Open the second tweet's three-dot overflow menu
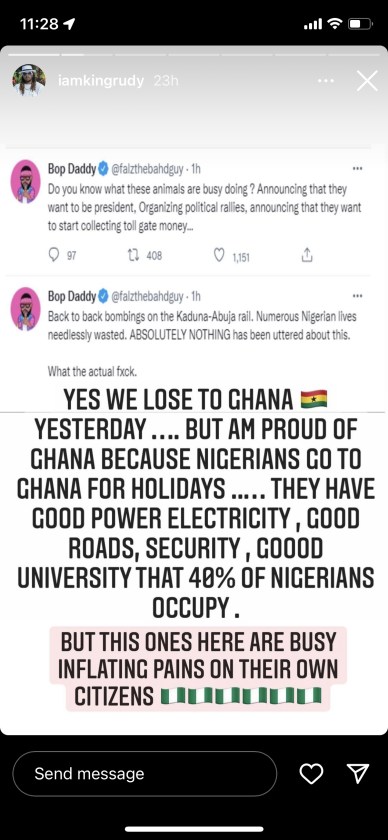This screenshot has width=388, height=840. pyautogui.click(x=357, y=295)
